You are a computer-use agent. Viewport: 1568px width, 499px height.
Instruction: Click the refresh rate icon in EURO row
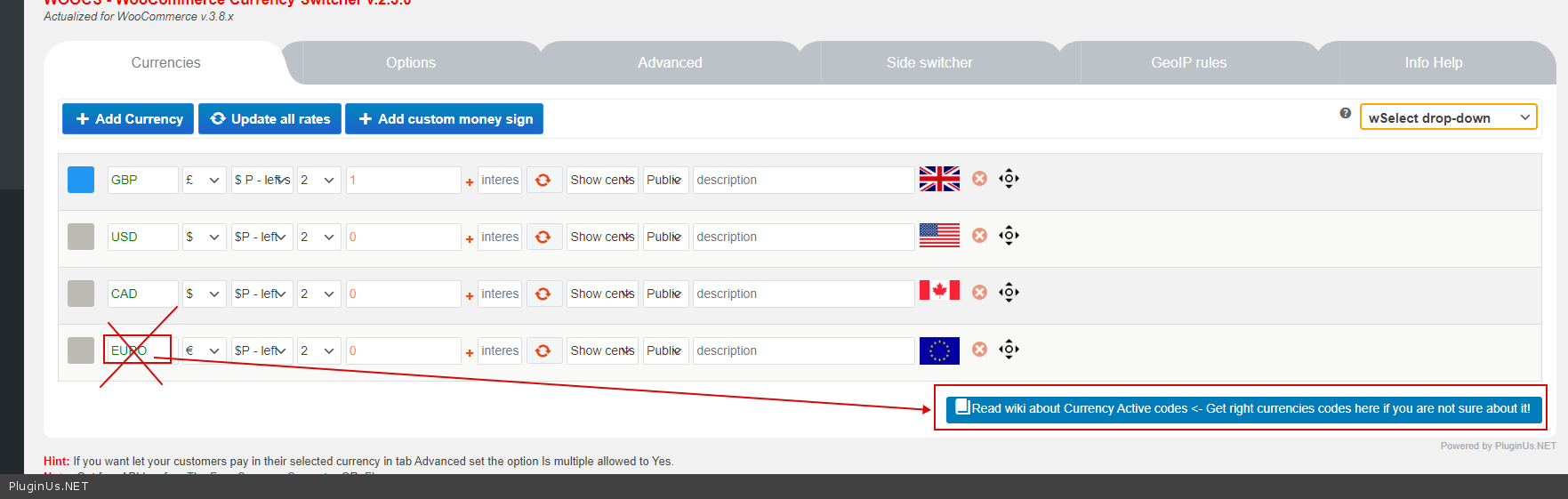pyautogui.click(x=543, y=350)
